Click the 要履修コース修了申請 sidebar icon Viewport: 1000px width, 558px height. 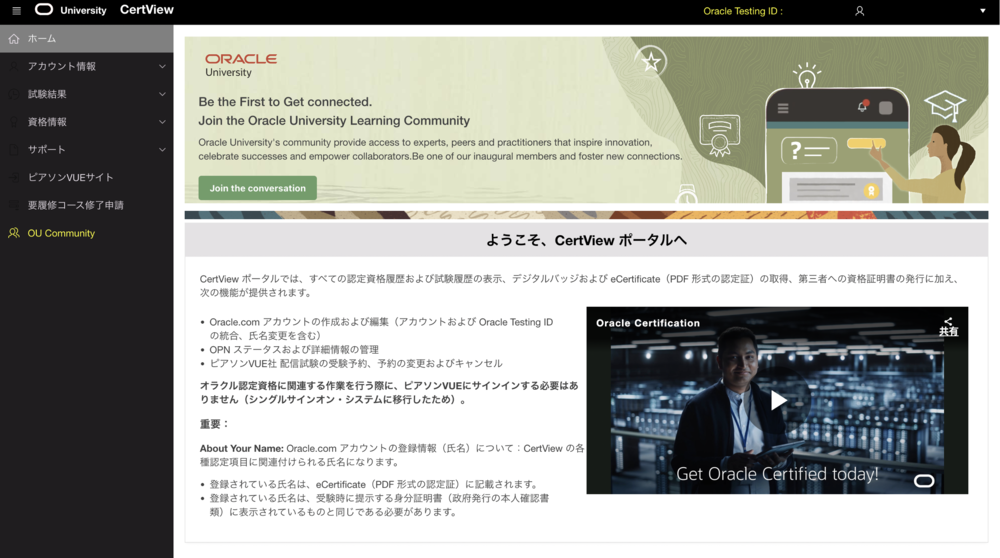click(x=14, y=205)
